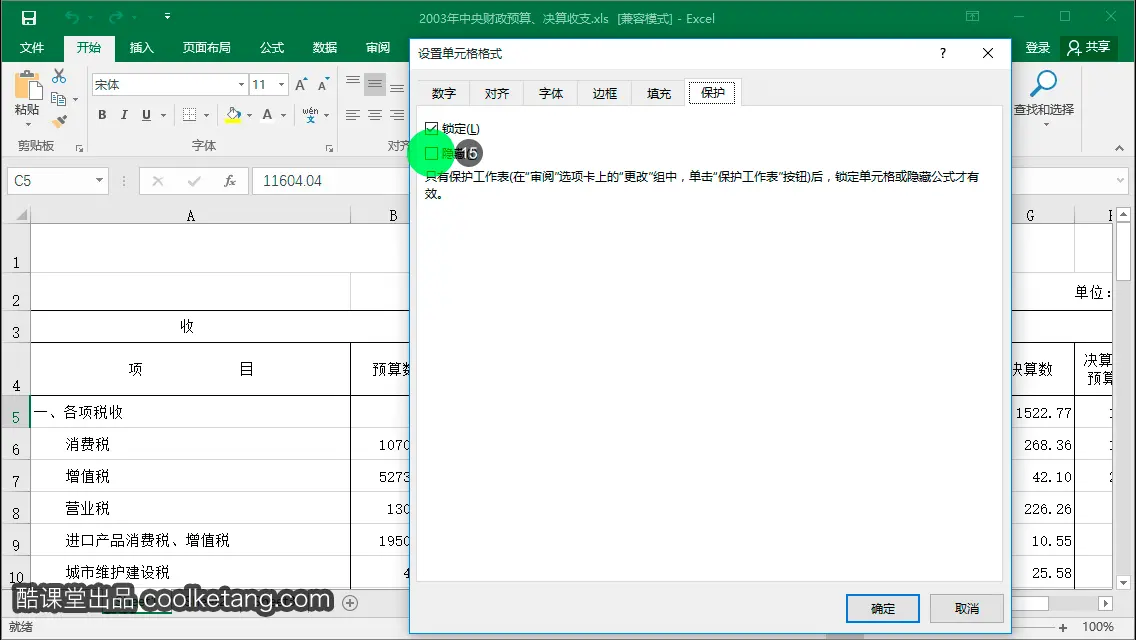Viewport: 1136px width, 640px height.
Task: Collapse the ribbon with the chevron
Action: pos(1119,148)
